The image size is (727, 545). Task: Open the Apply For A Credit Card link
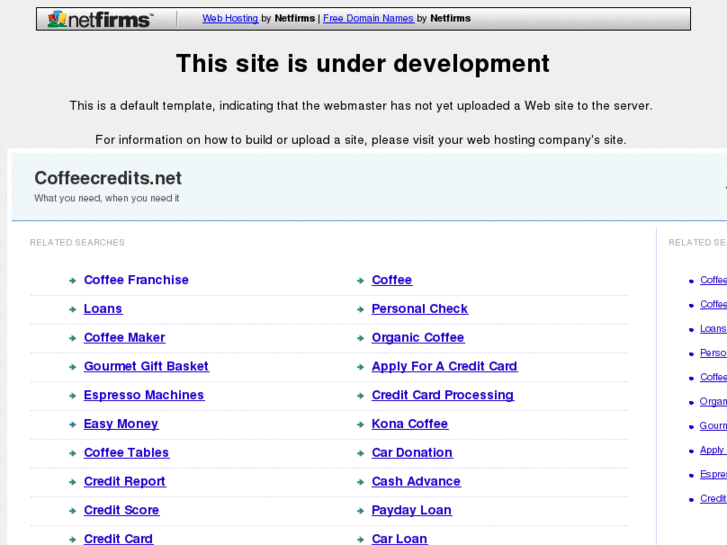click(444, 366)
